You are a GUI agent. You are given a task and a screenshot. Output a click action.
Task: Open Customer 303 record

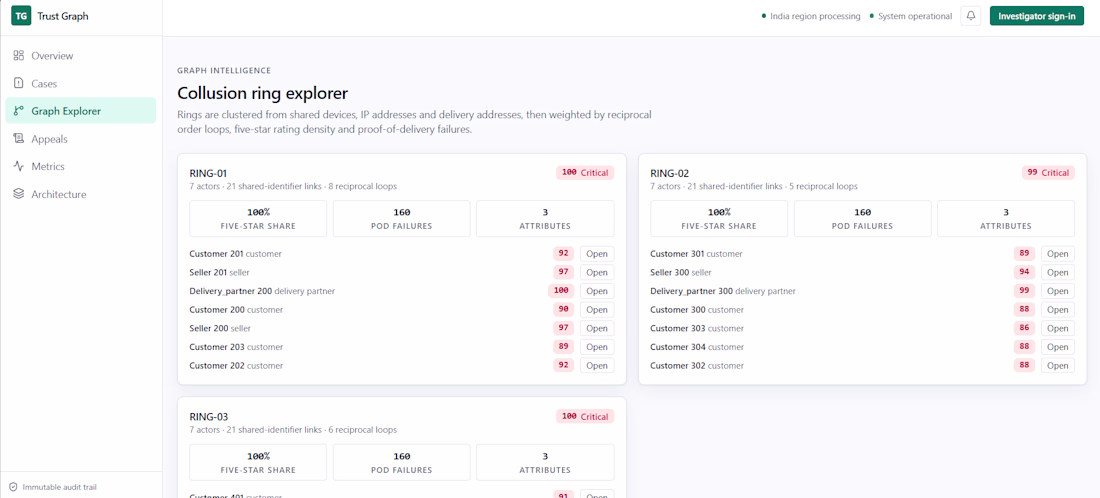(x=1058, y=328)
